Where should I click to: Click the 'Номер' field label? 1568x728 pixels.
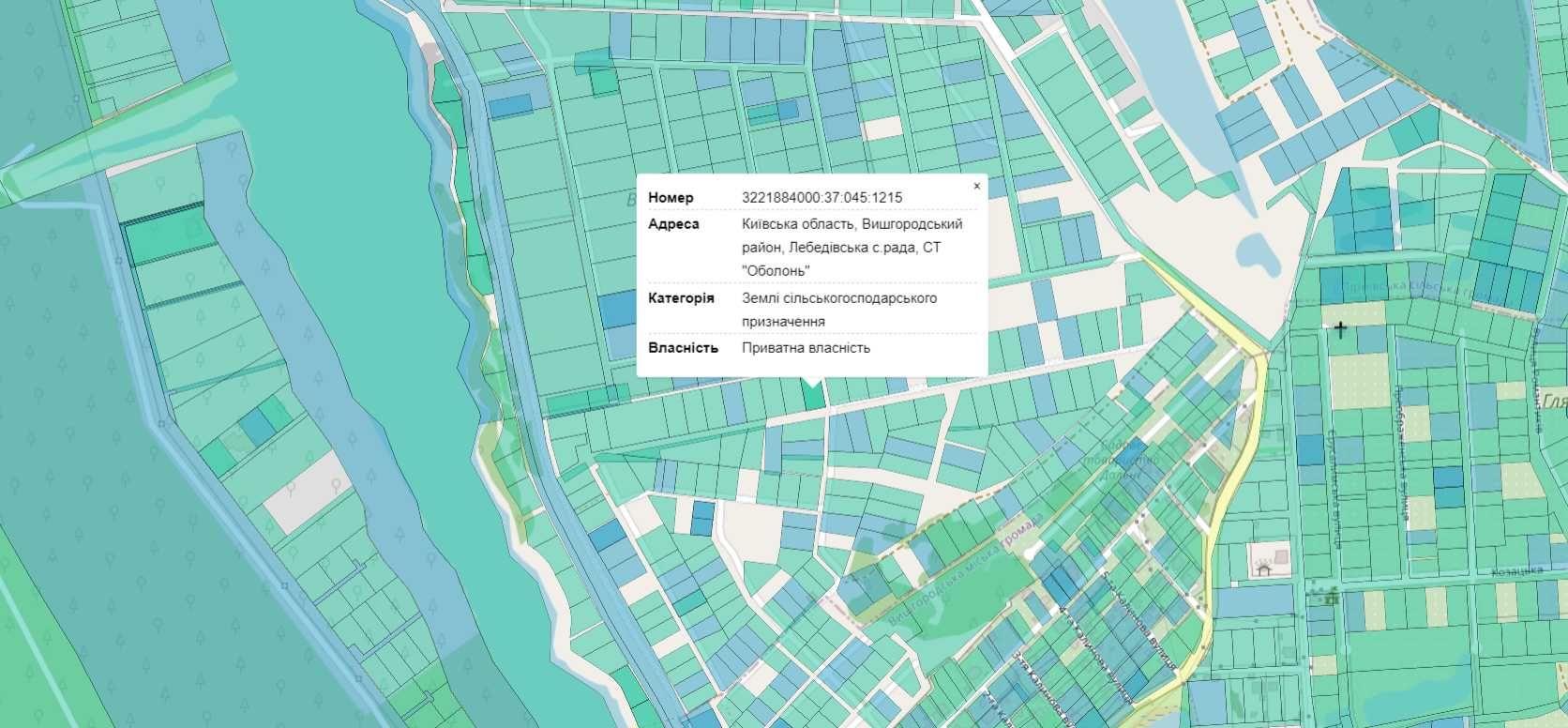[671, 198]
